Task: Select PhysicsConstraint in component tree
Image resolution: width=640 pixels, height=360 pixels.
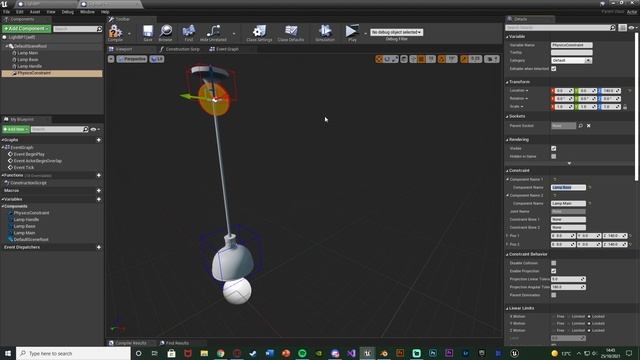Action: tap(52, 73)
